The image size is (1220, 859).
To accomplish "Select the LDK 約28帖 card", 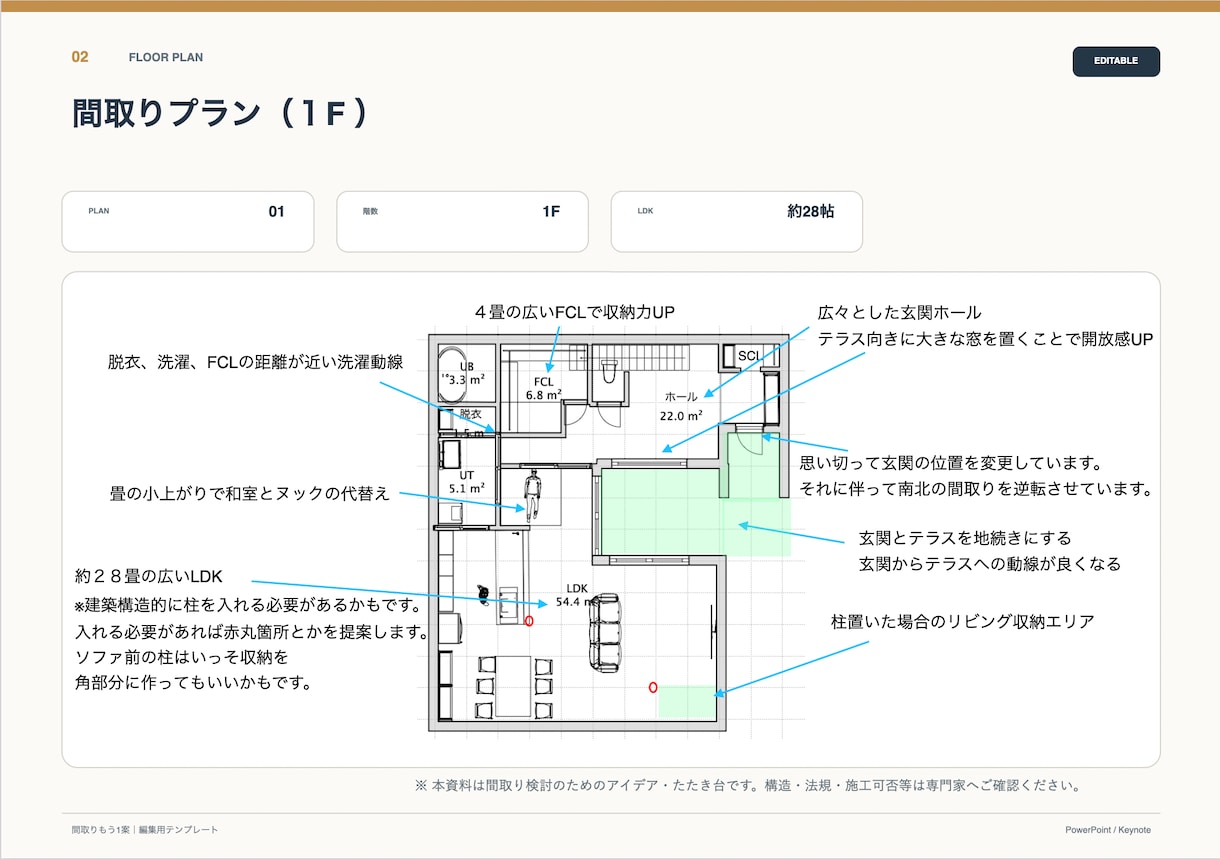I will pos(737,222).
